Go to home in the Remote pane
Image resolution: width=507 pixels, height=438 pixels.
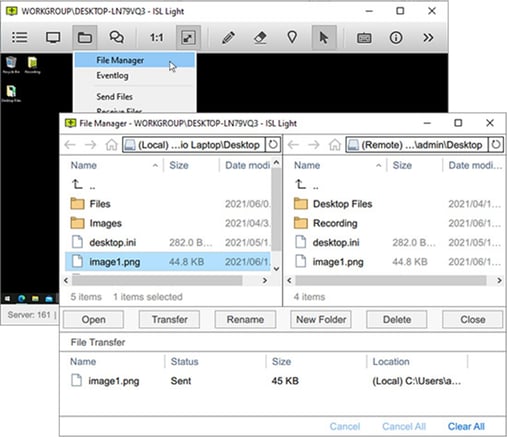tap(335, 145)
